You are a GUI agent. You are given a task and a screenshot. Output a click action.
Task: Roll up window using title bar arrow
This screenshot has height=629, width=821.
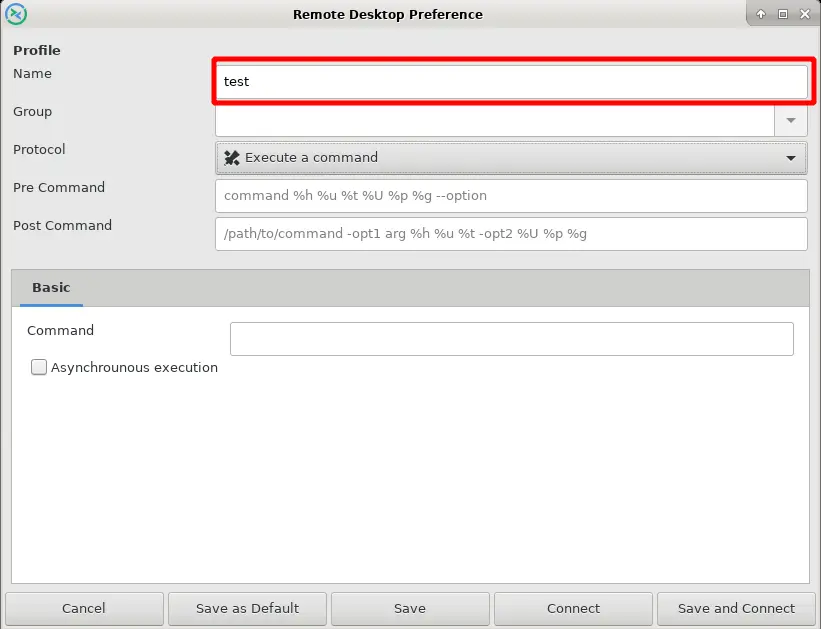point(761,14)
